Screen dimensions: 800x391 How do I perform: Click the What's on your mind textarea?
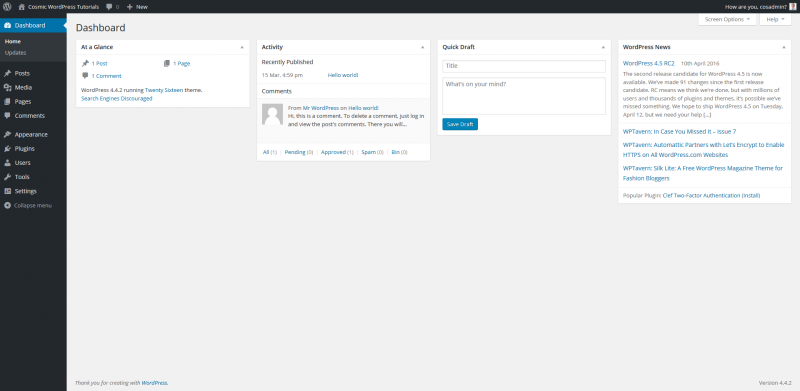pos(524,96)
